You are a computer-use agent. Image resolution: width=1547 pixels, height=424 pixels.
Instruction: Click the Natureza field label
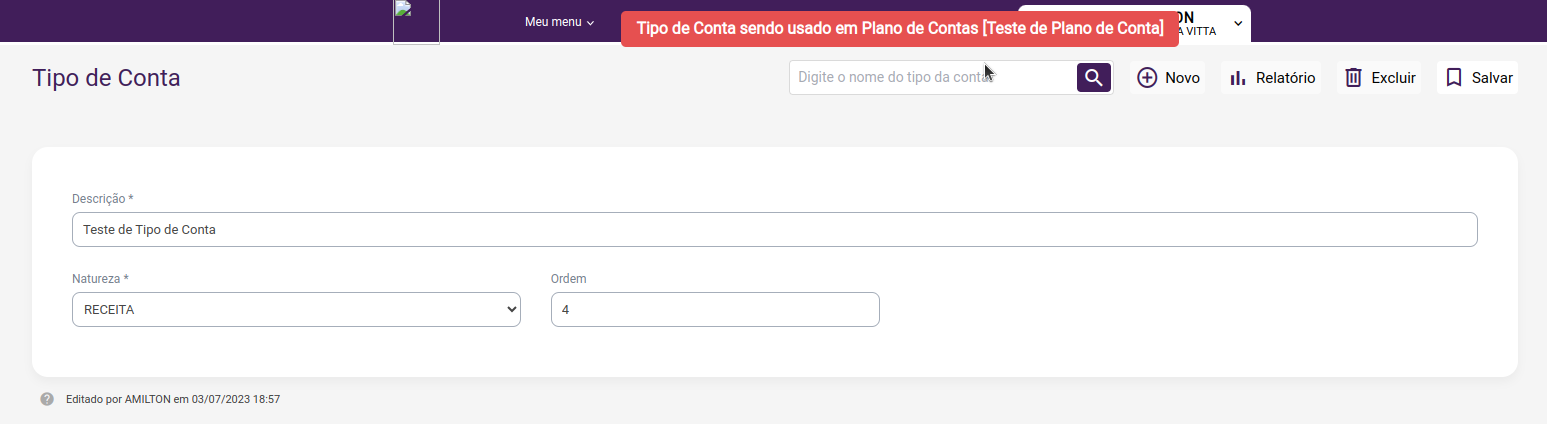pyautogui.click(x=99, y=279)
